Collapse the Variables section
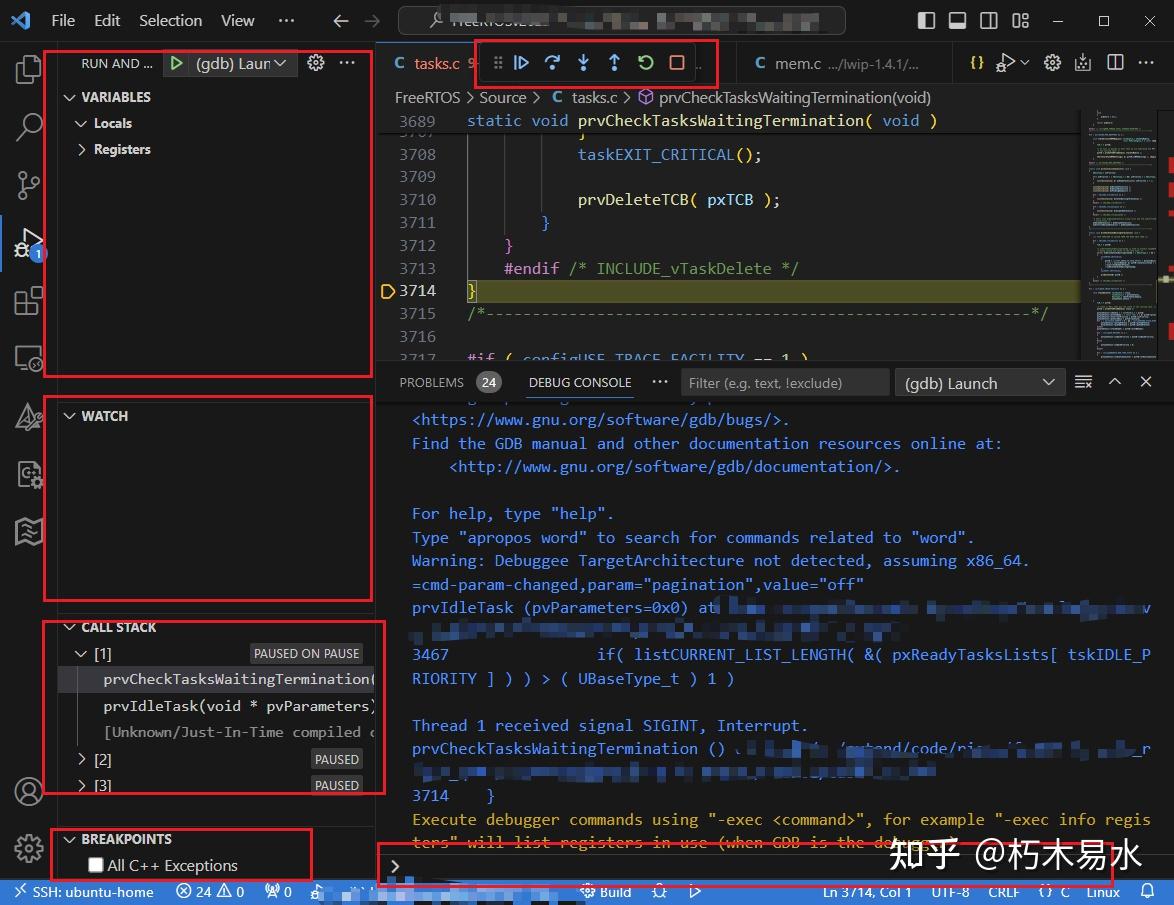1174x905 pixels. tap(70, 97)
